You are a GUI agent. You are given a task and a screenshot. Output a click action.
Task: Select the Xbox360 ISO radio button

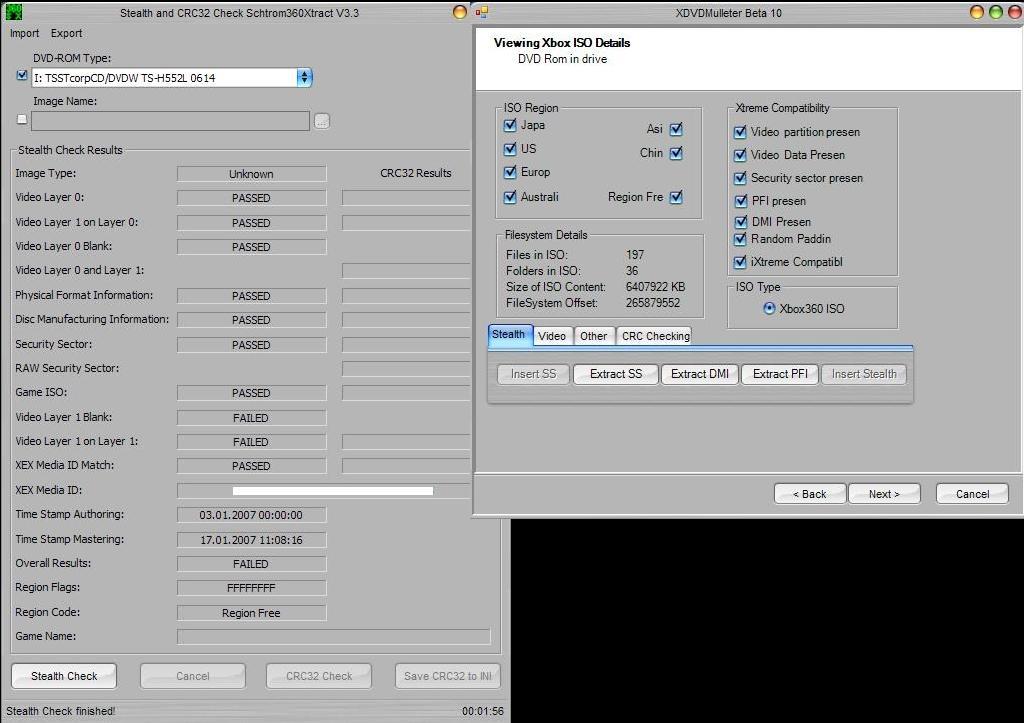(769, 308)
